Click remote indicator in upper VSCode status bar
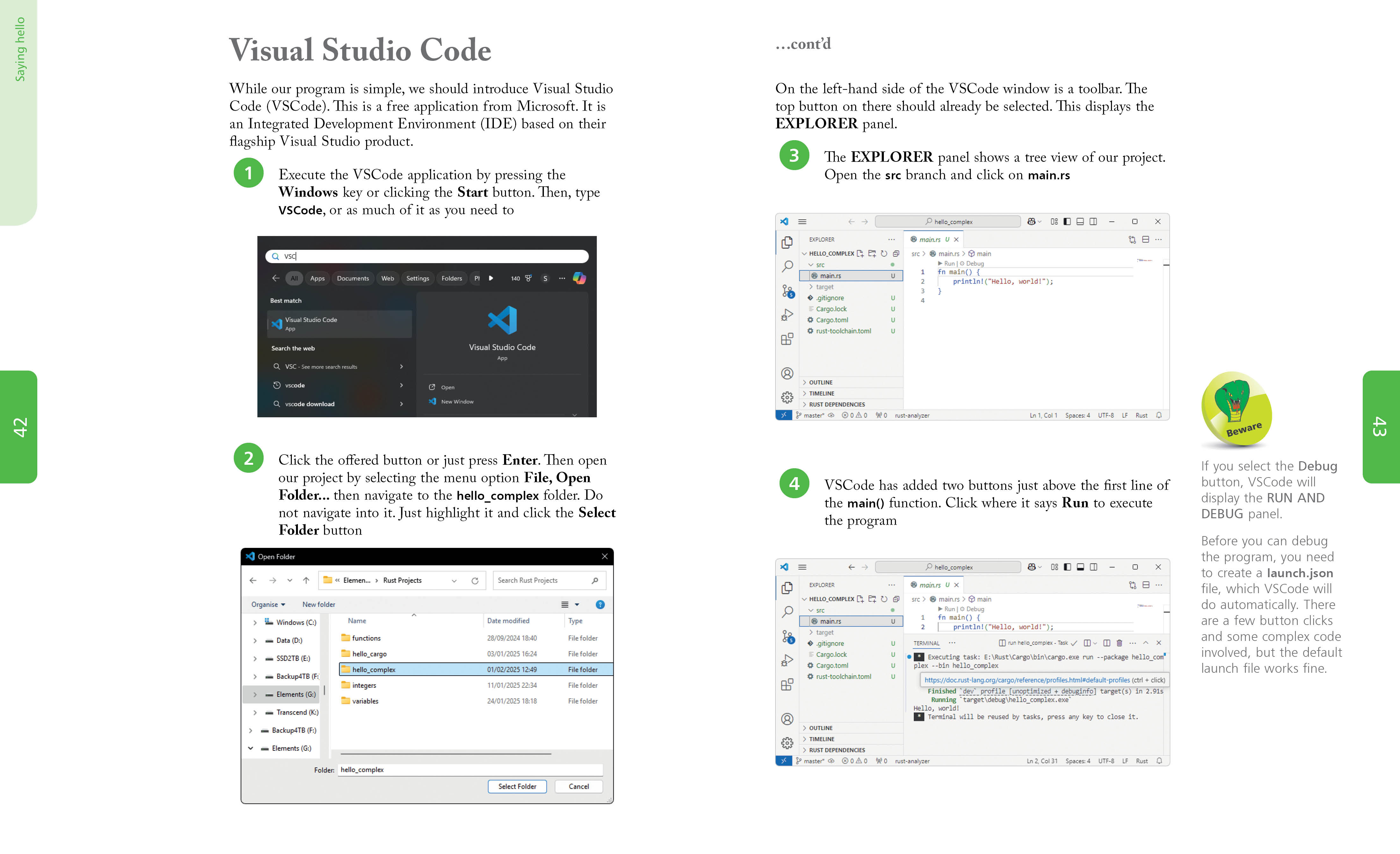The height and width of the screenshot is (854, 1400). pos(783,415)
